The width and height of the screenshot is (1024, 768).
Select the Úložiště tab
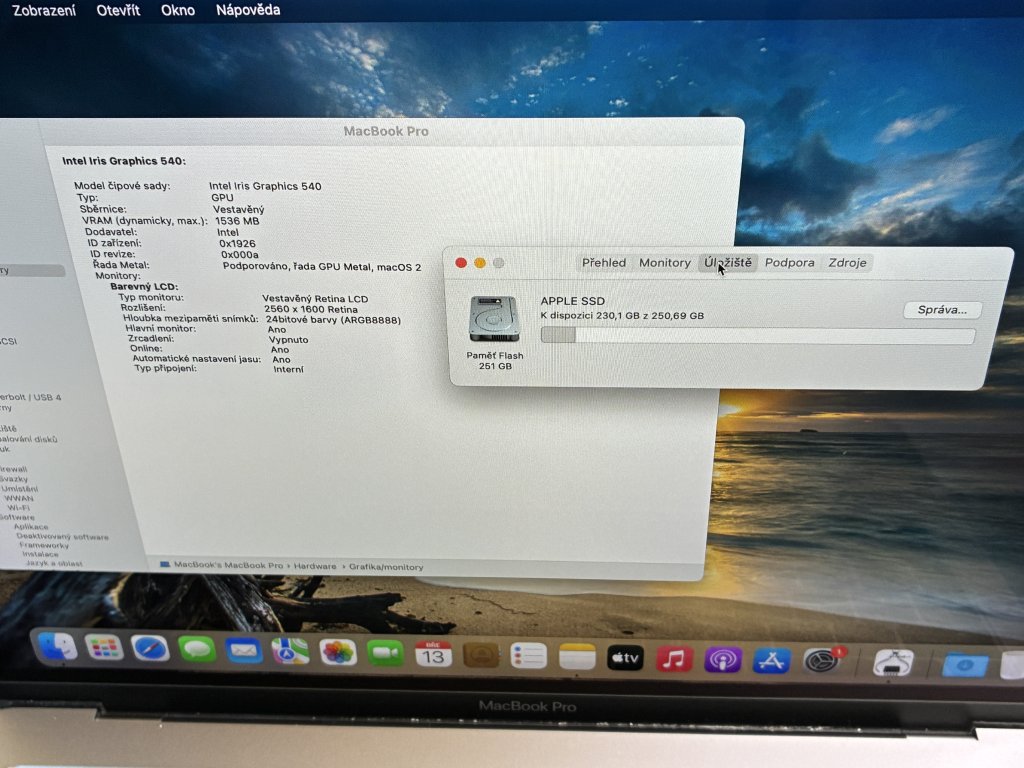tap(728, 263)
